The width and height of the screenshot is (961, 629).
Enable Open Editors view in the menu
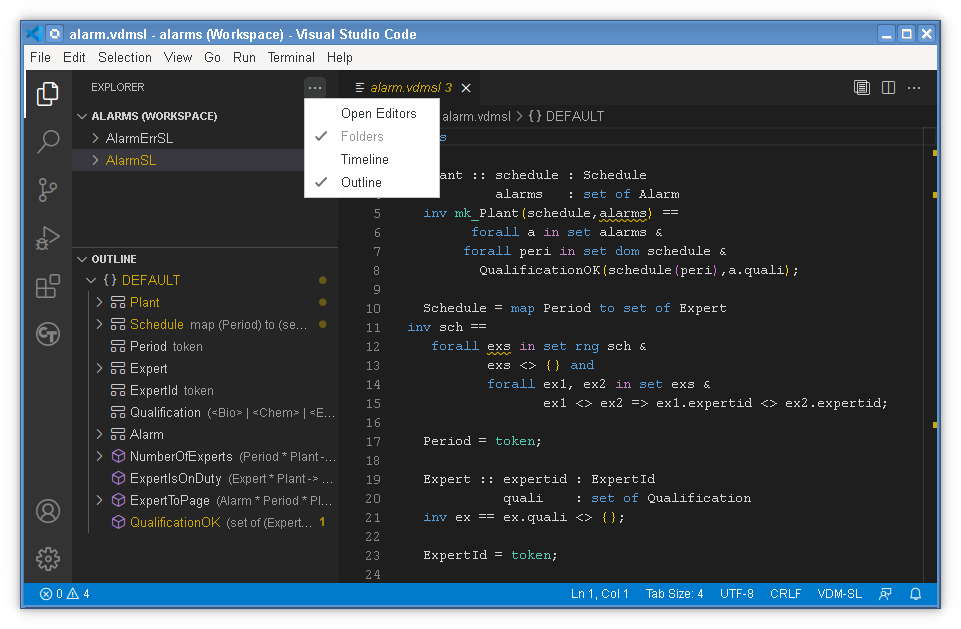click(x=378, y=113)
